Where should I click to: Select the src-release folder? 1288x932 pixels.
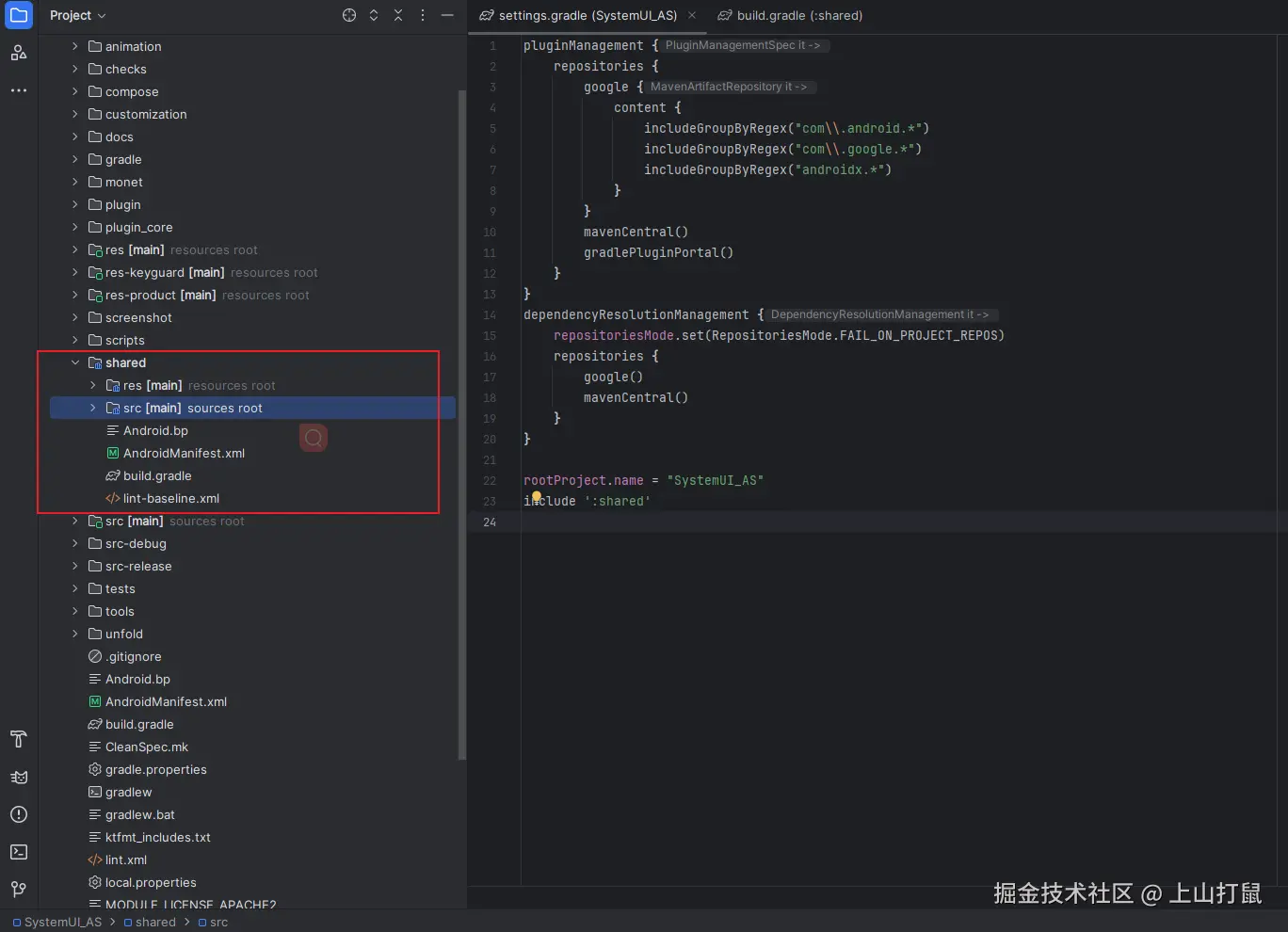pos(138,566)
